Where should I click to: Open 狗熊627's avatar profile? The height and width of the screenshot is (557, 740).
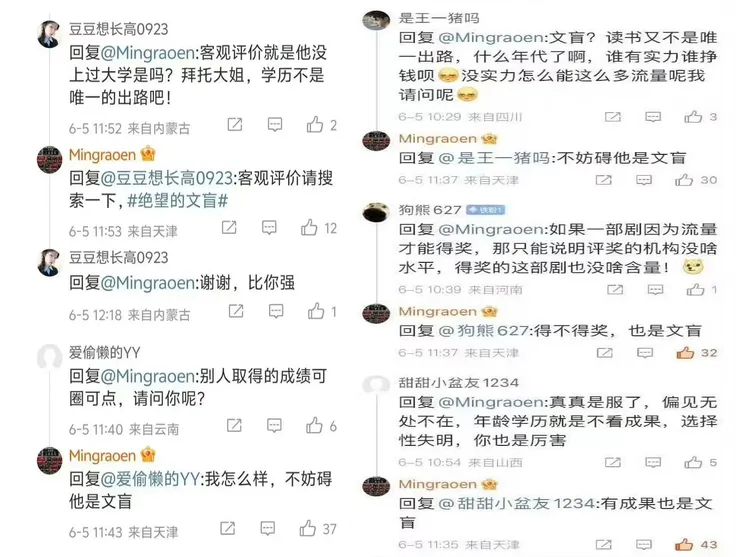click(x=376, y=212)
